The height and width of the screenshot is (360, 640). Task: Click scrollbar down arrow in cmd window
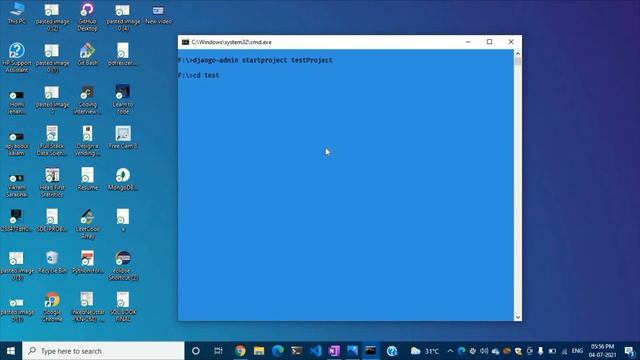[x=518, y=317]
